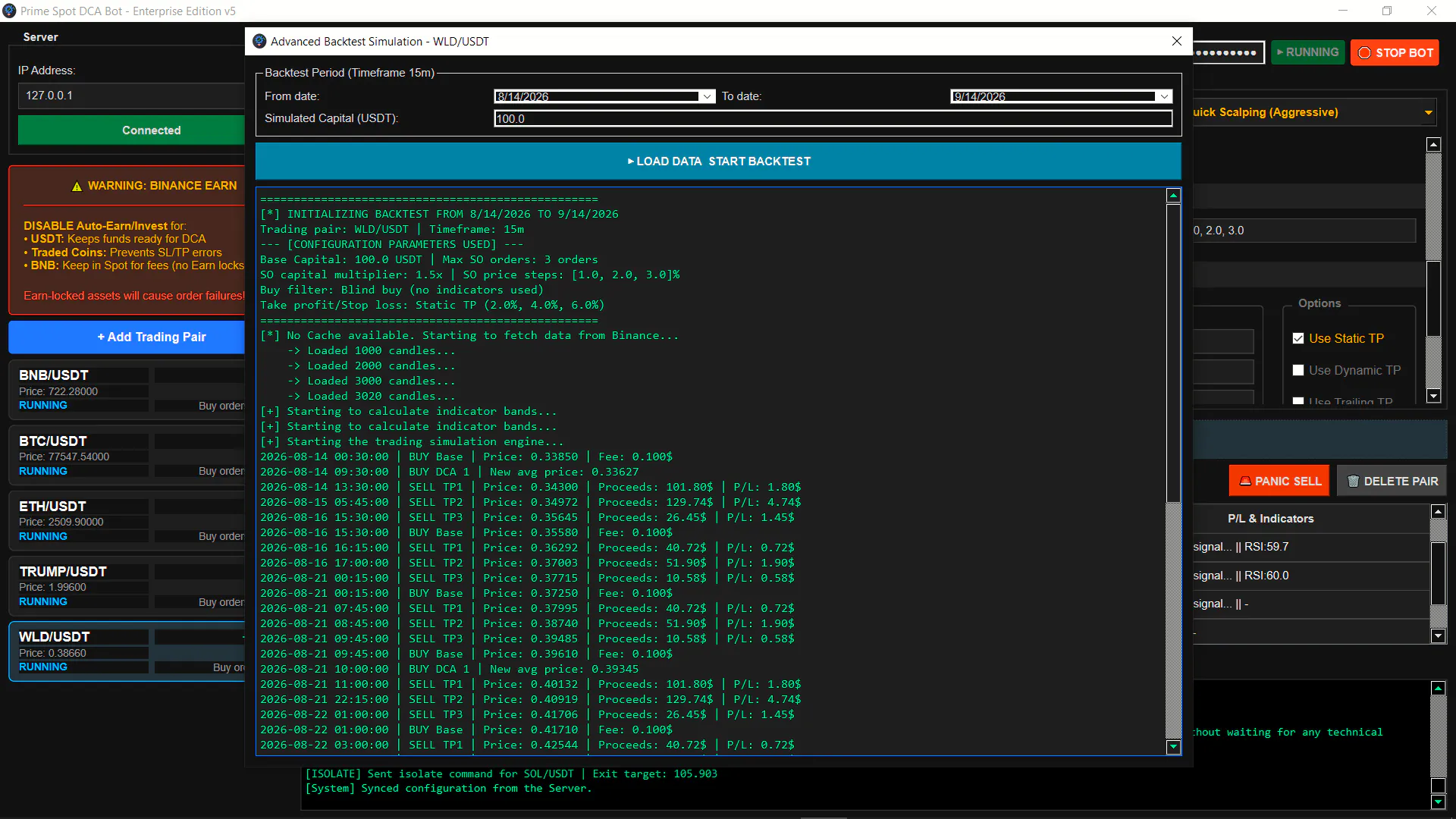
Task: Click the log scroll-up arrow in backtest output
Action: tap(1173, 196)
